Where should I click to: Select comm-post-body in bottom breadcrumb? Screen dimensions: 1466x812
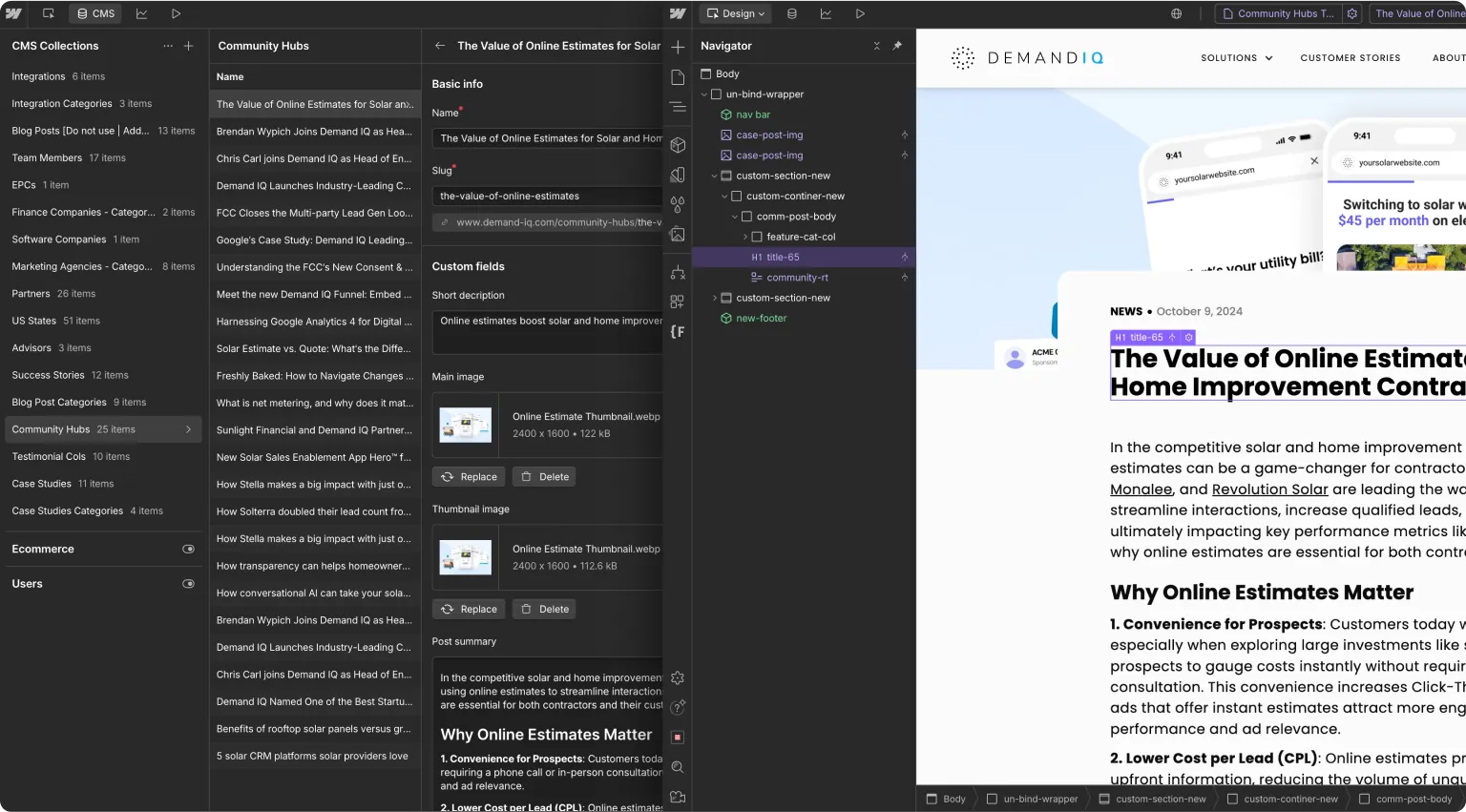click(x=1405, y=799)
